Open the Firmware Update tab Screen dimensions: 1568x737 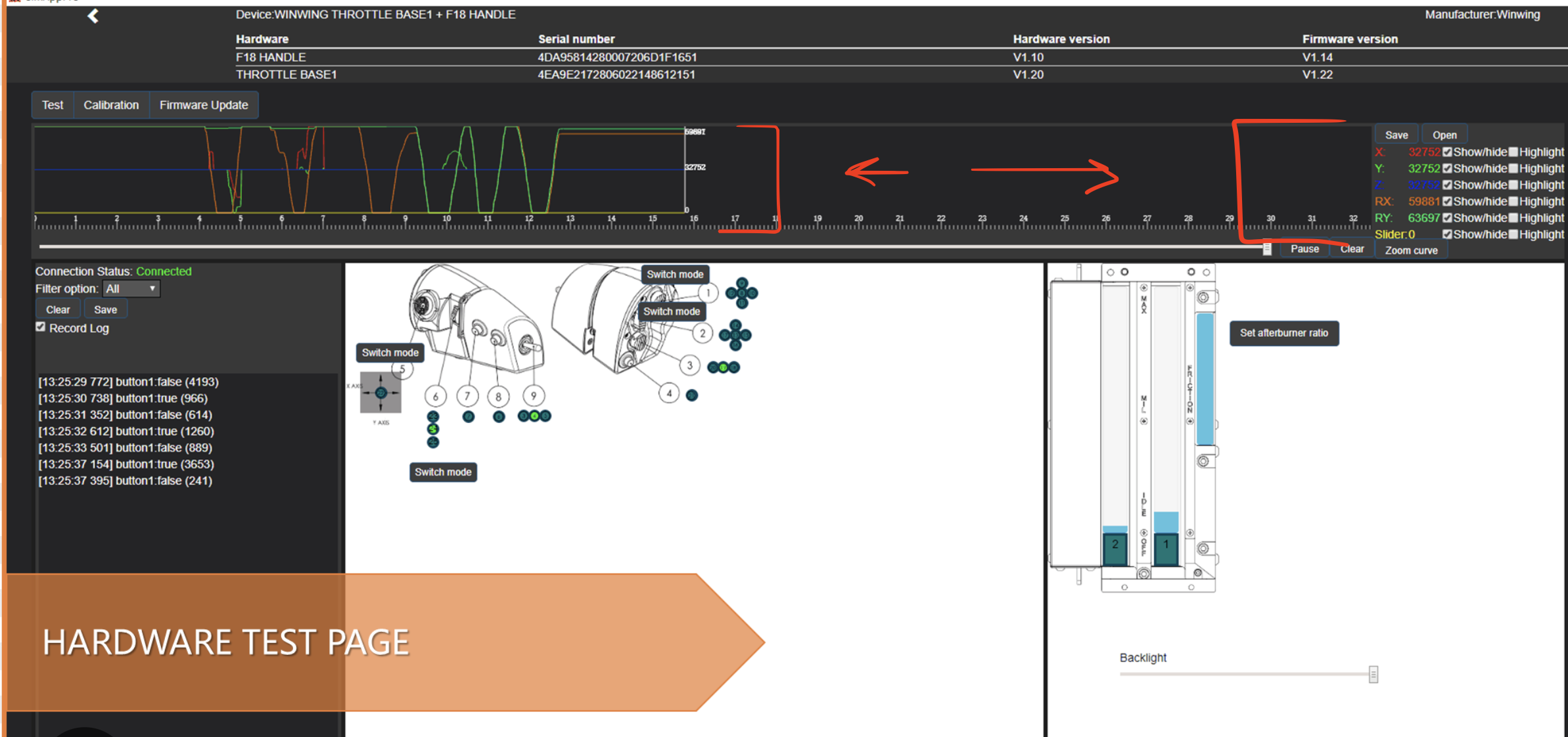coord(204,105)
